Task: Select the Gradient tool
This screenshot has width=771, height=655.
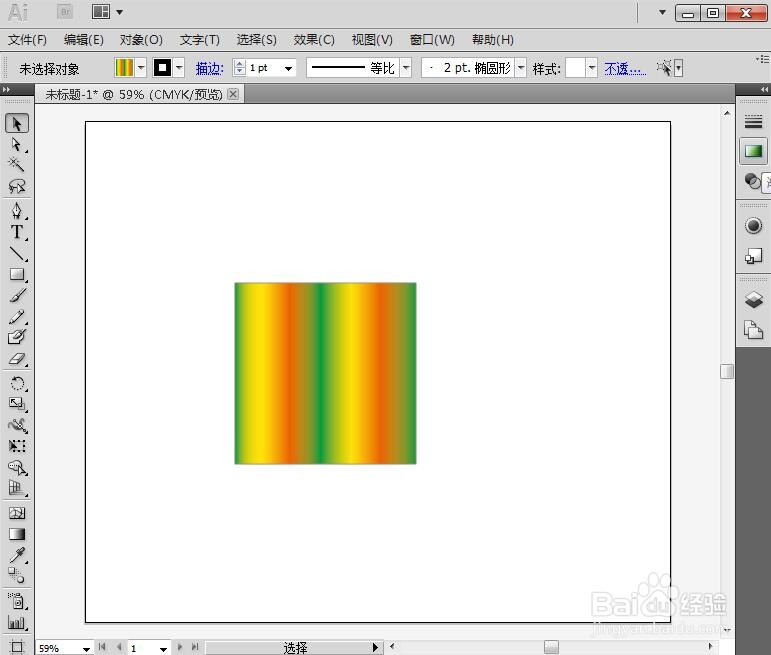Action: point(17,535)
